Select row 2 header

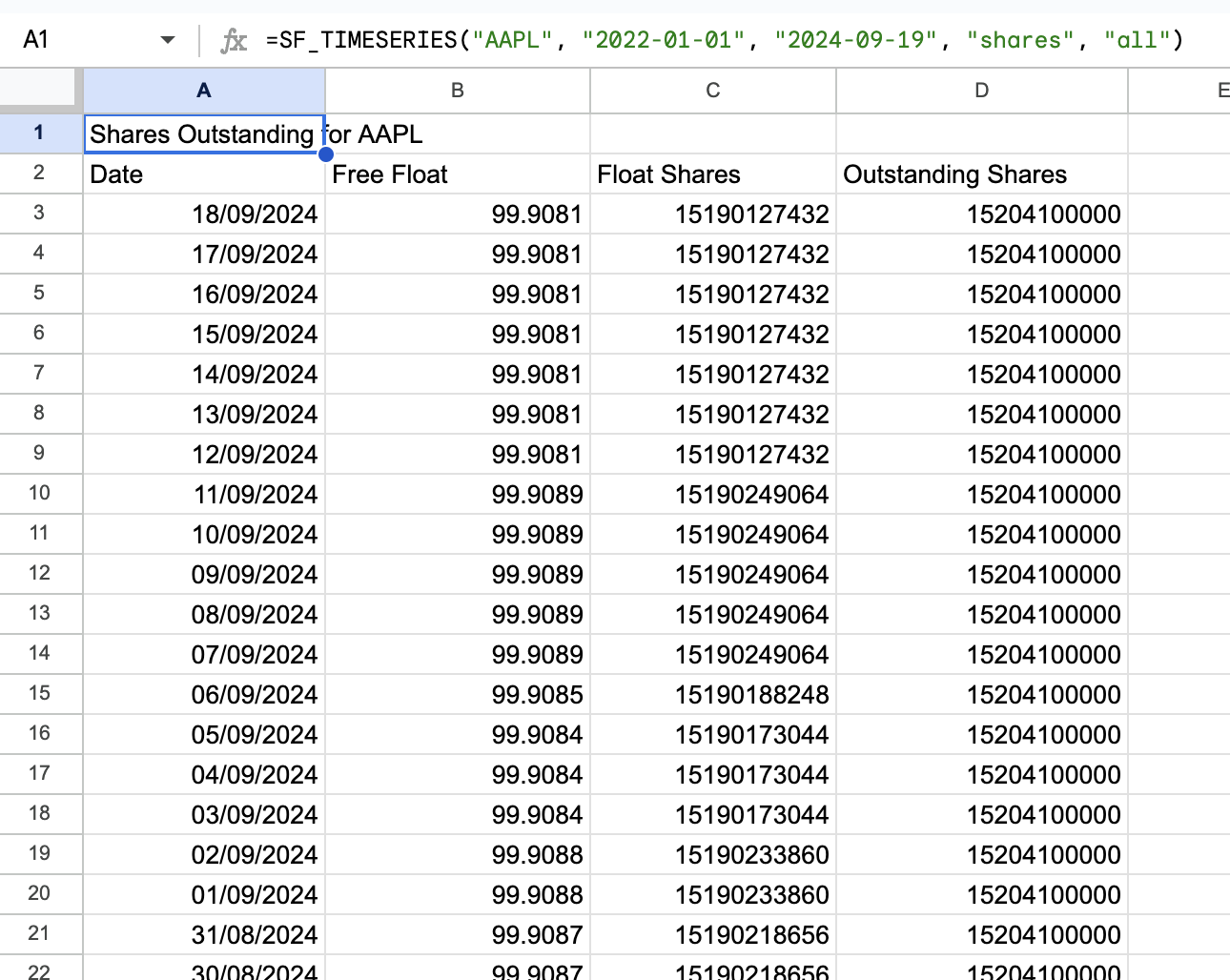[x=41, y=174]
